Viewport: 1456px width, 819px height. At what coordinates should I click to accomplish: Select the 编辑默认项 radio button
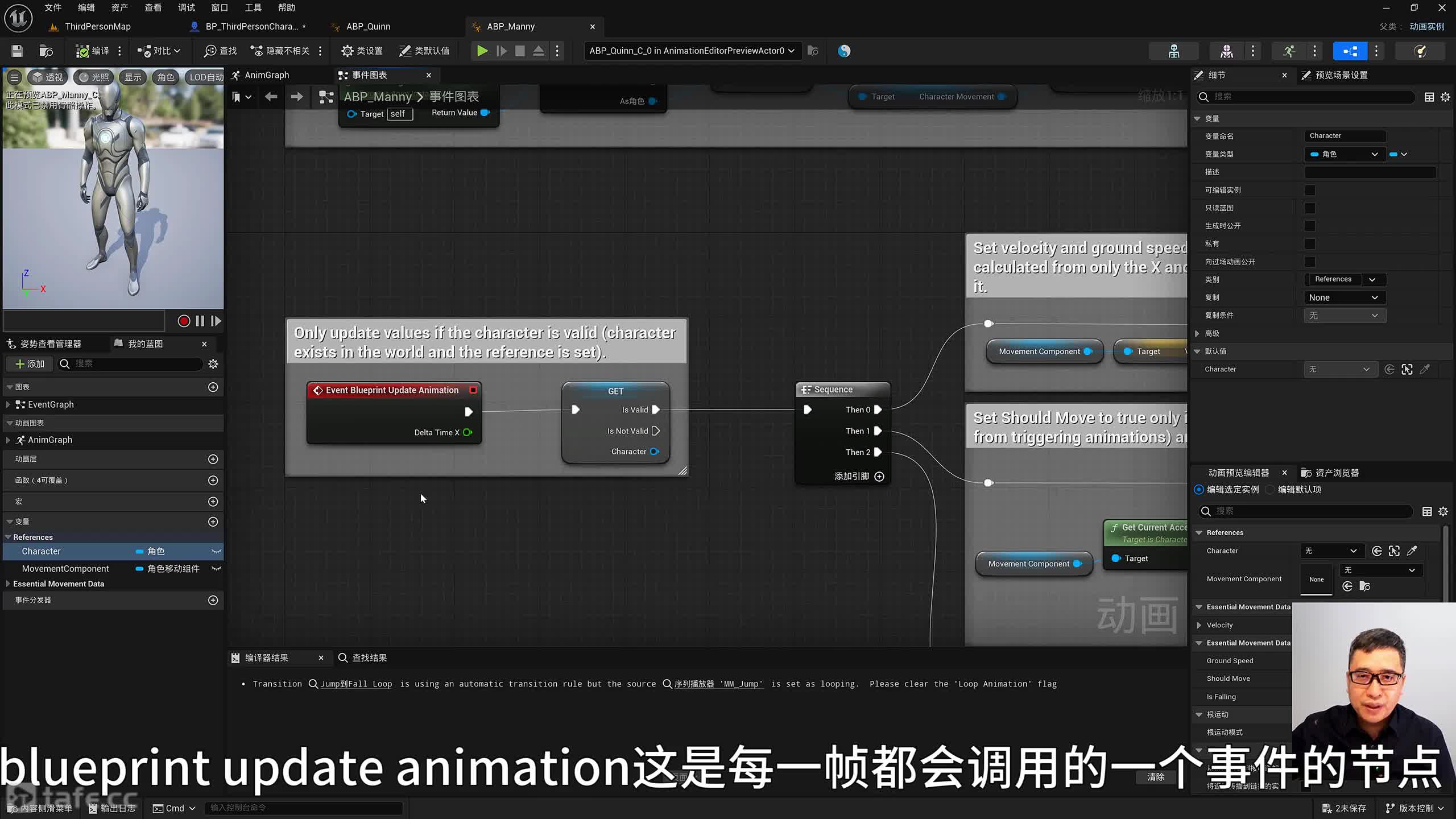pyautogui.click(x=1271, y=490)
